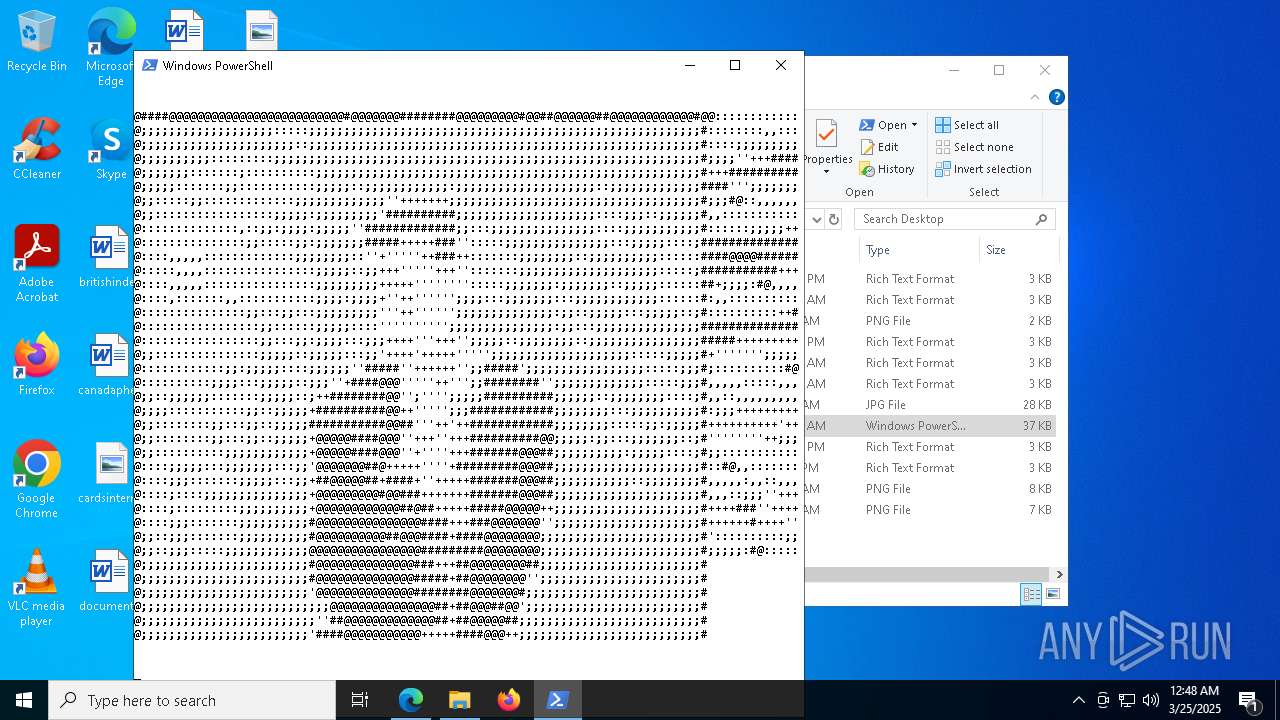Select the PNG File row sized 2 KB

930,321
